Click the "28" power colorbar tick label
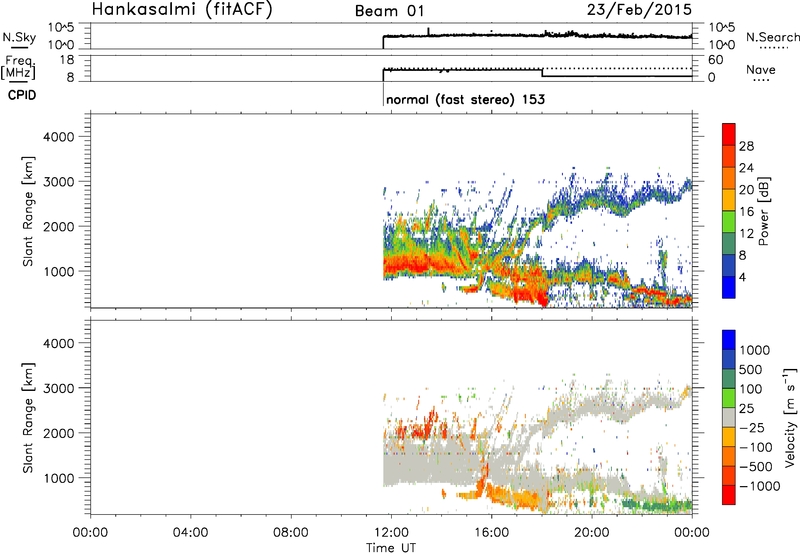 tap(746, 146)
